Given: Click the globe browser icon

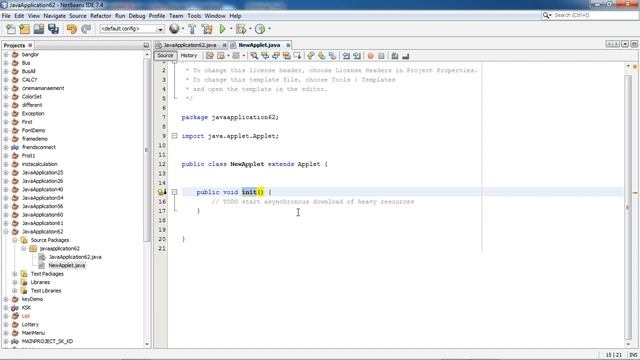Looking at the screenshot, I should coord(174,29).
